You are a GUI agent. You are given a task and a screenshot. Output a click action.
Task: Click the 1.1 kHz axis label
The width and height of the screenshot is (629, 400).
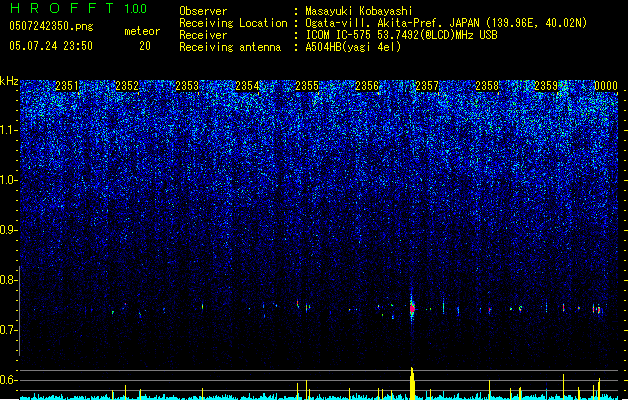pyautogui.click(x=9, y=130)
